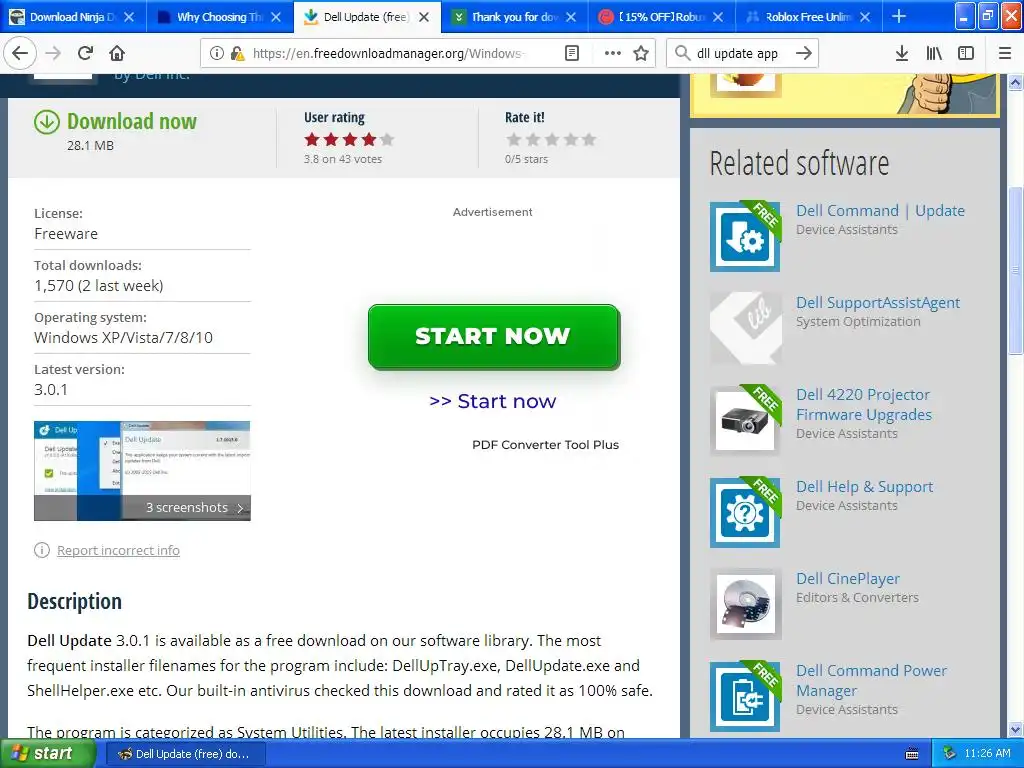Open the 3 screenshots thumbnail

(142, 471)
